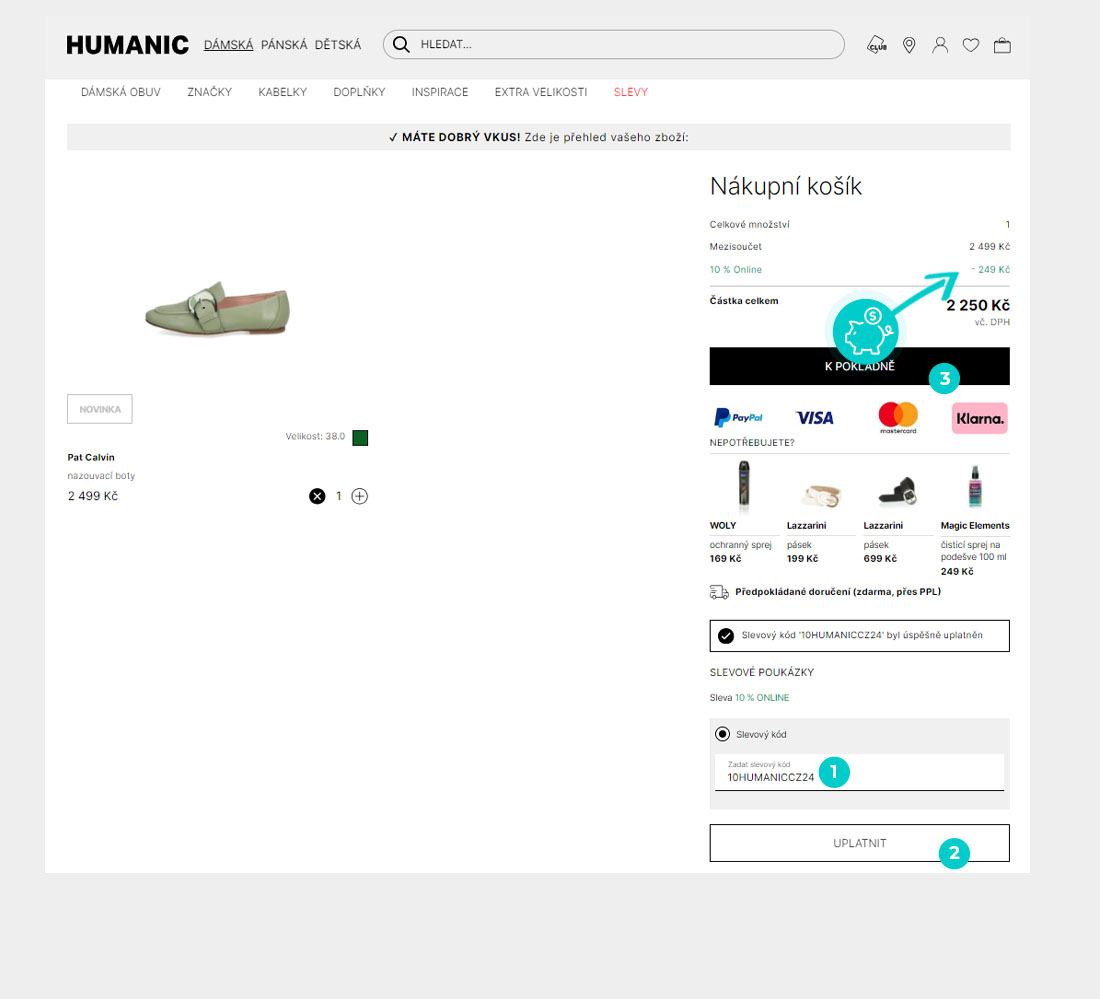Open the user account icon
This screenshot has height=999, width=1100.
point(940,45)
